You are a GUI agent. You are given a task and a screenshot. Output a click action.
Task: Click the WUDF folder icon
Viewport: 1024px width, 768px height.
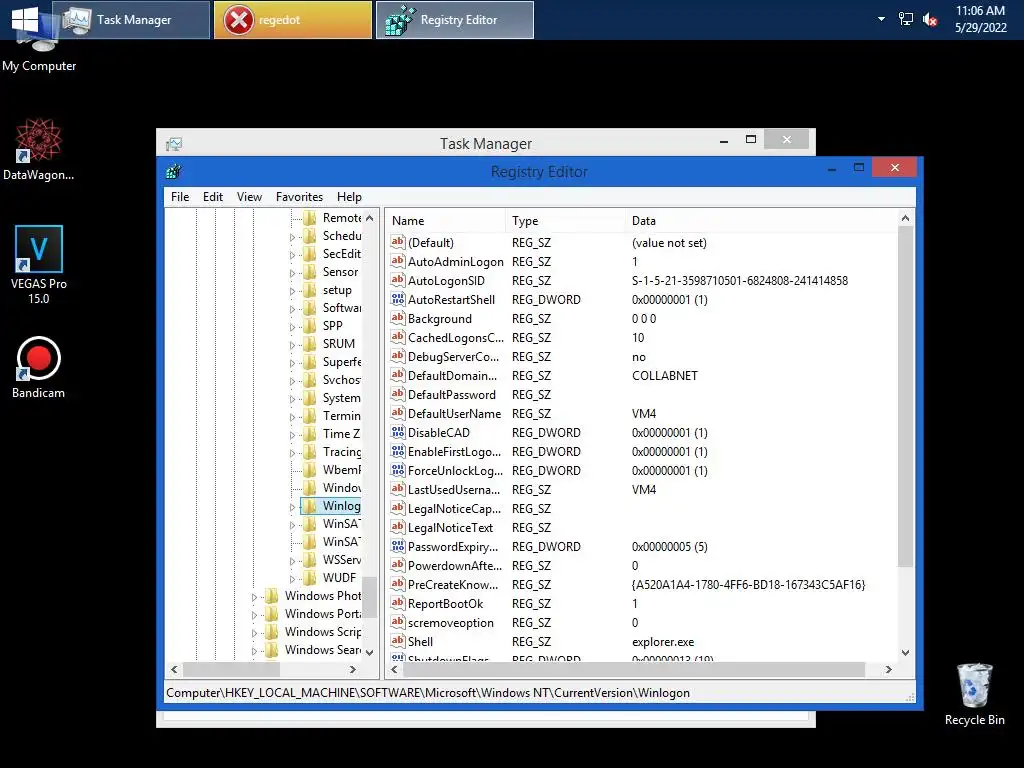point(310,577)
